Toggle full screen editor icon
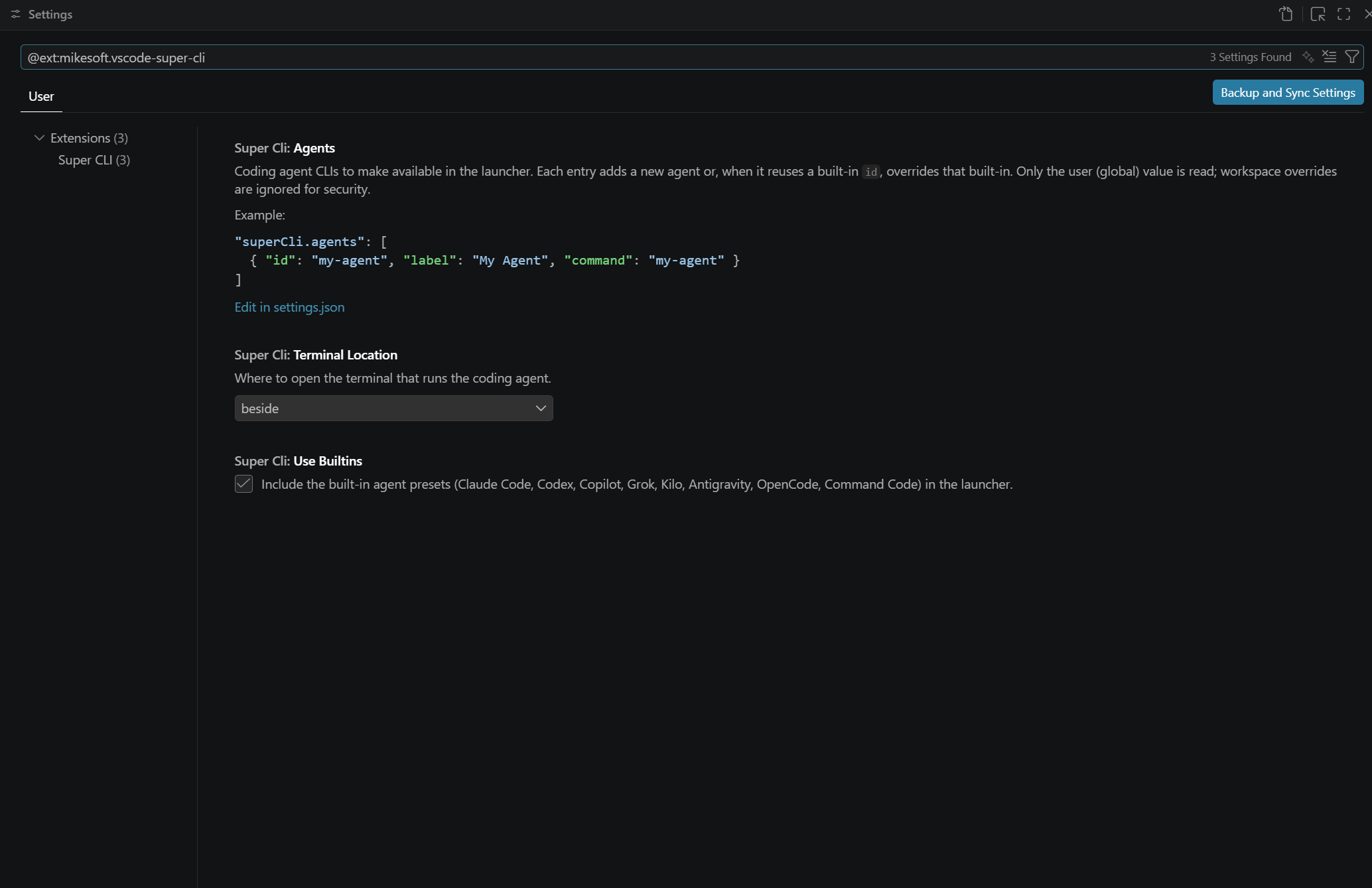The height and width of the screenshot is (888, 1372). [1343, 14]
